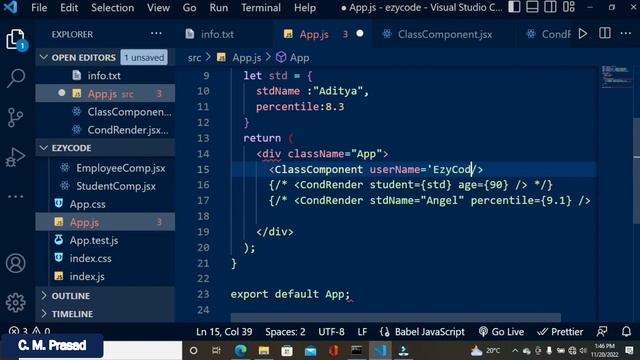
Task: Click the src breadcrumb
Action: (x=194, y=58)
